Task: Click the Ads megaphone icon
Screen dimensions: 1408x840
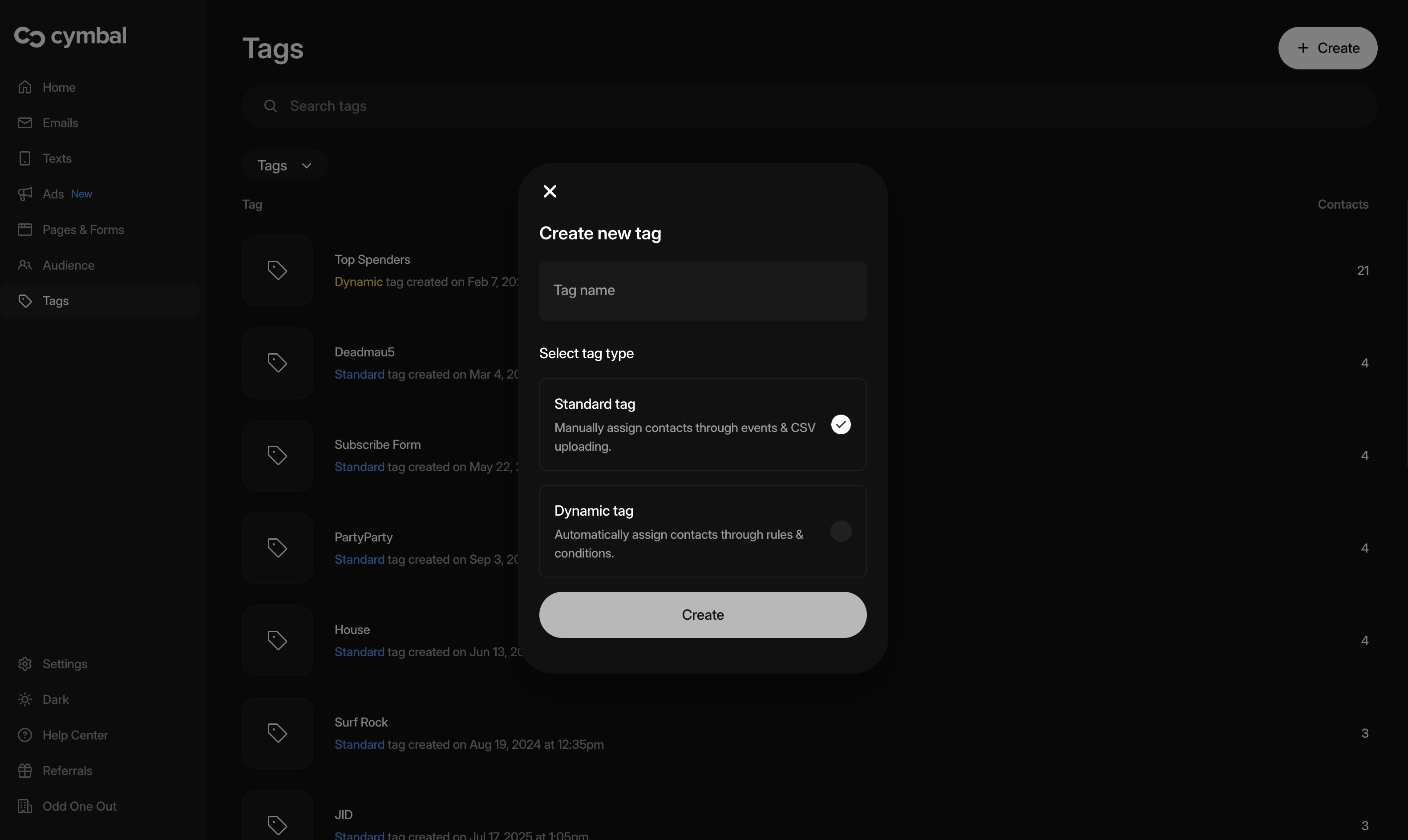Action: point(25,194)
